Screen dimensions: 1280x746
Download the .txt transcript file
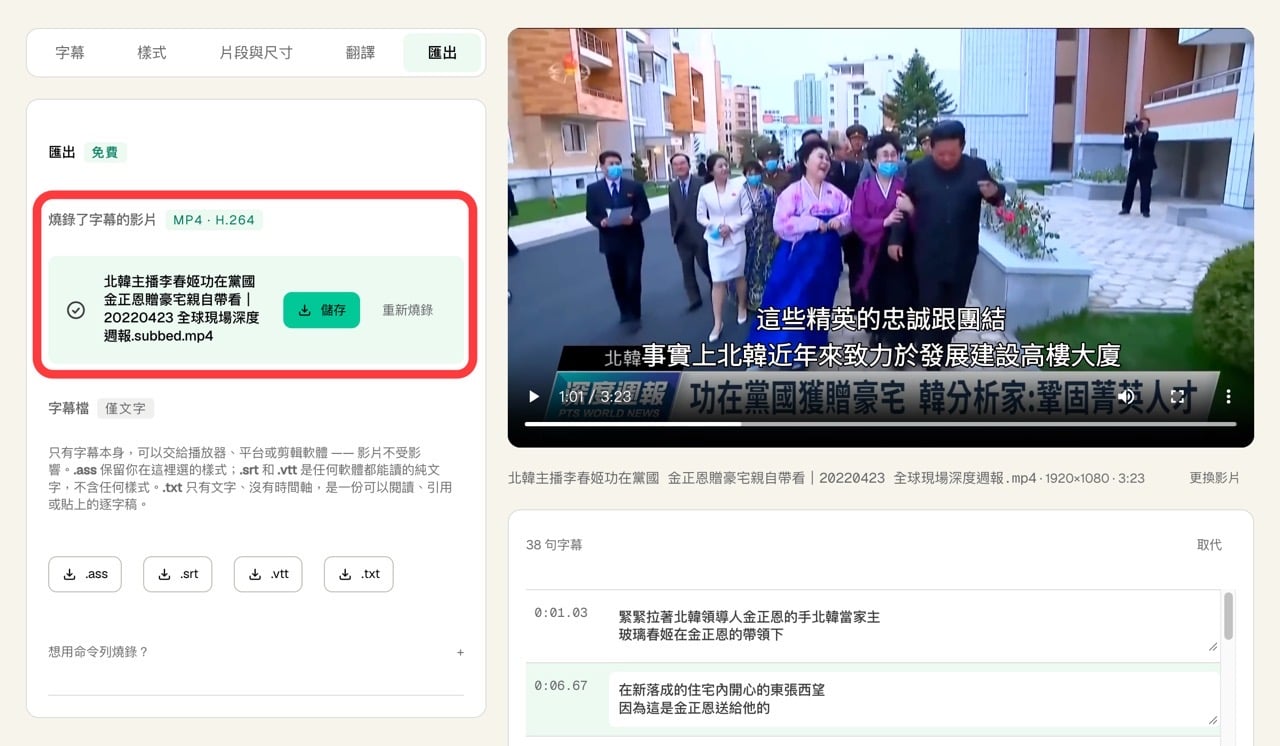click(x=359, y=574)
